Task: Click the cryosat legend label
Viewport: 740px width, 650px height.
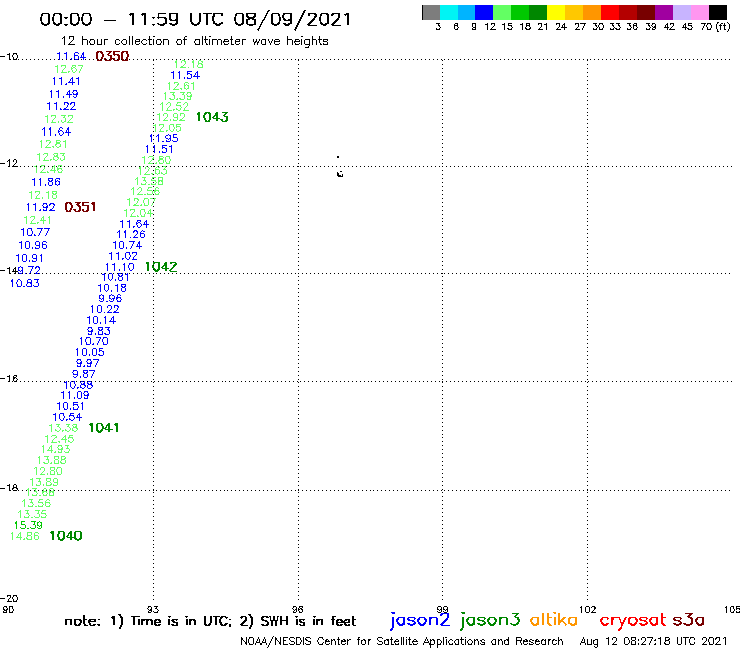Action: (633, 621)
